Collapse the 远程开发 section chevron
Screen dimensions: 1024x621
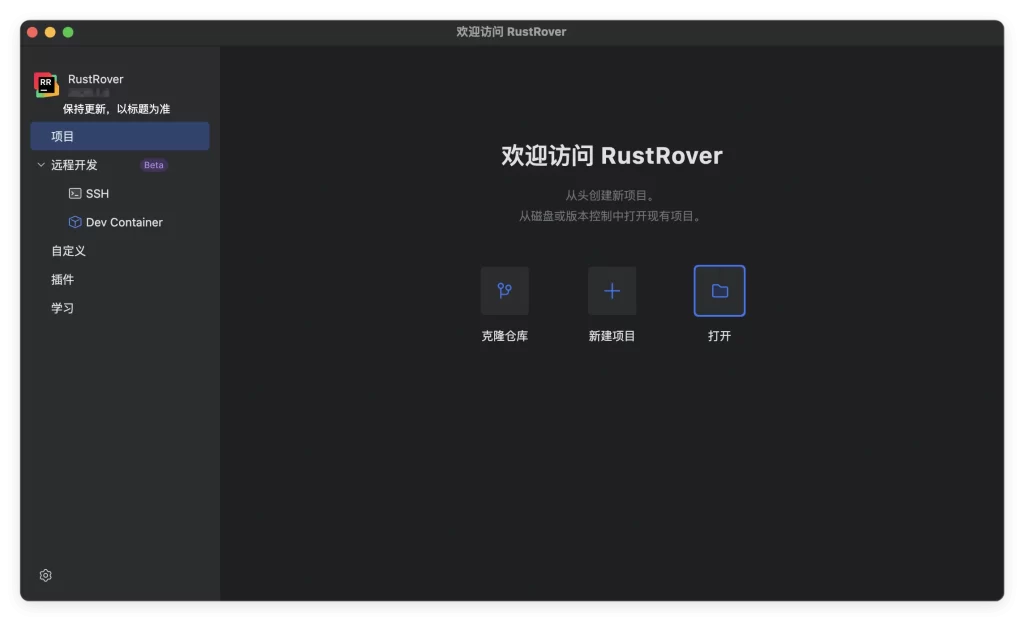point(41,165)
